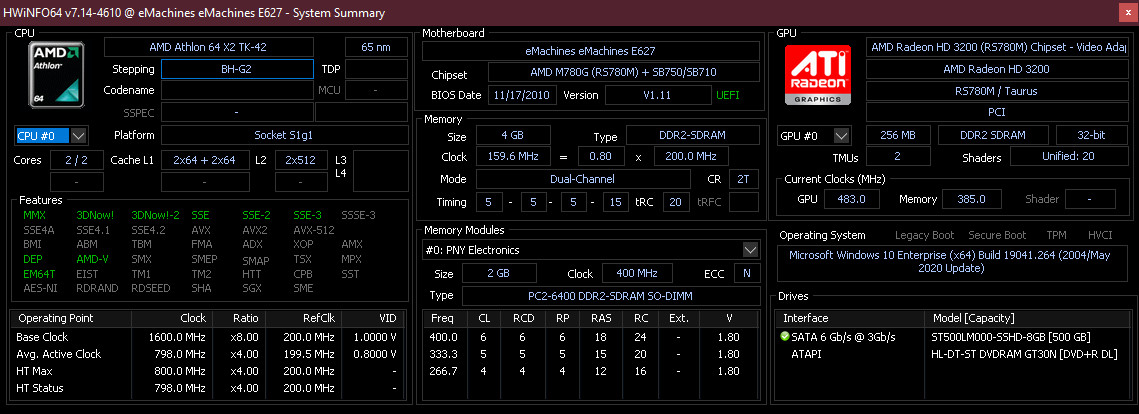Viewport: 1139px width, 414px height.
Task: Click the 266.7 frequency timing row
Action: click(x=591, y=371)
